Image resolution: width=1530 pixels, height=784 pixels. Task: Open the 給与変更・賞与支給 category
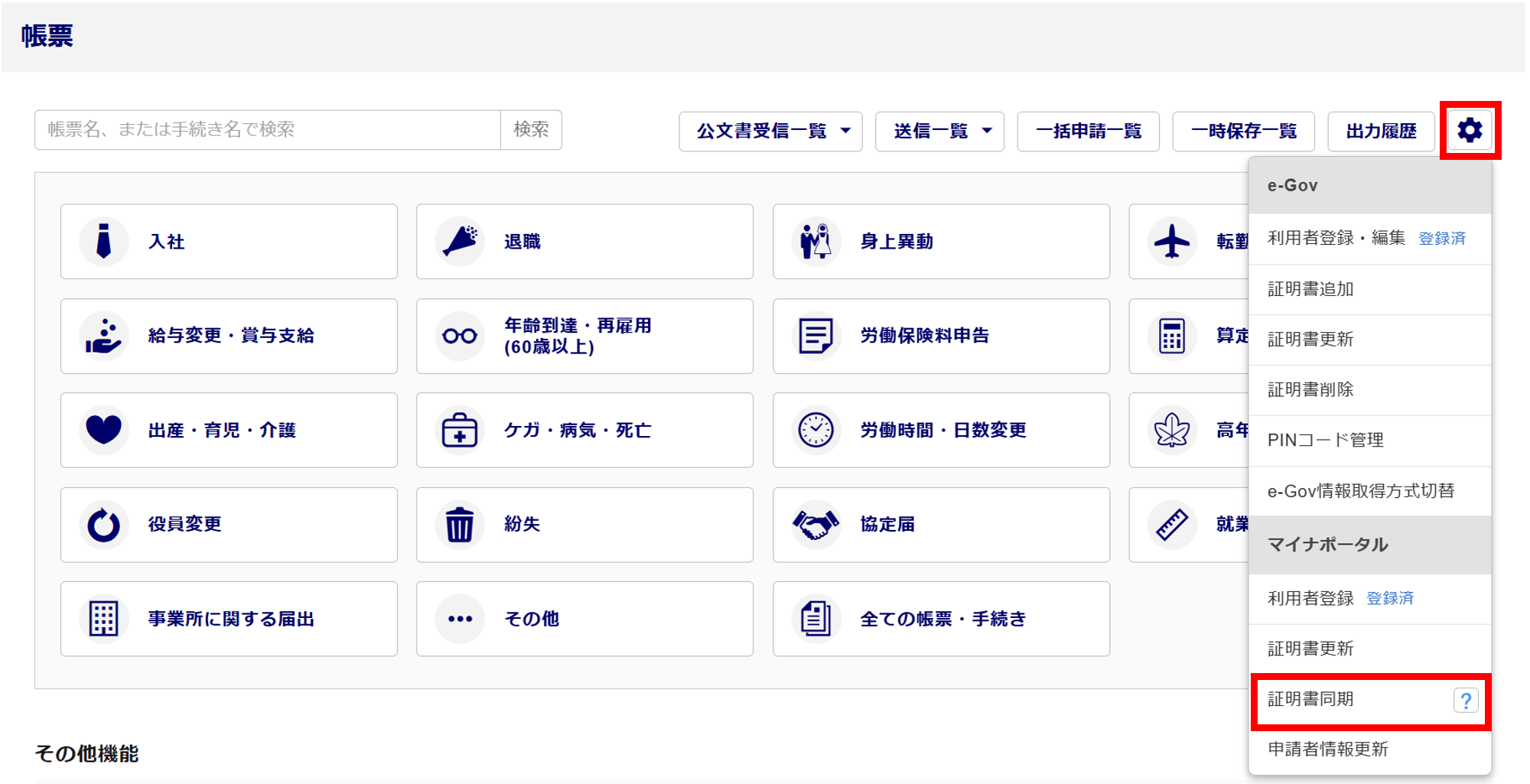click(x=229, y=336)
